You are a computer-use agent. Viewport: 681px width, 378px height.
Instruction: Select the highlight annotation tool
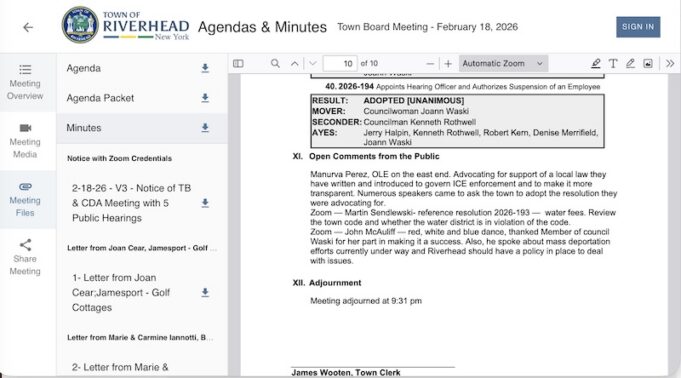pos(596,63)
